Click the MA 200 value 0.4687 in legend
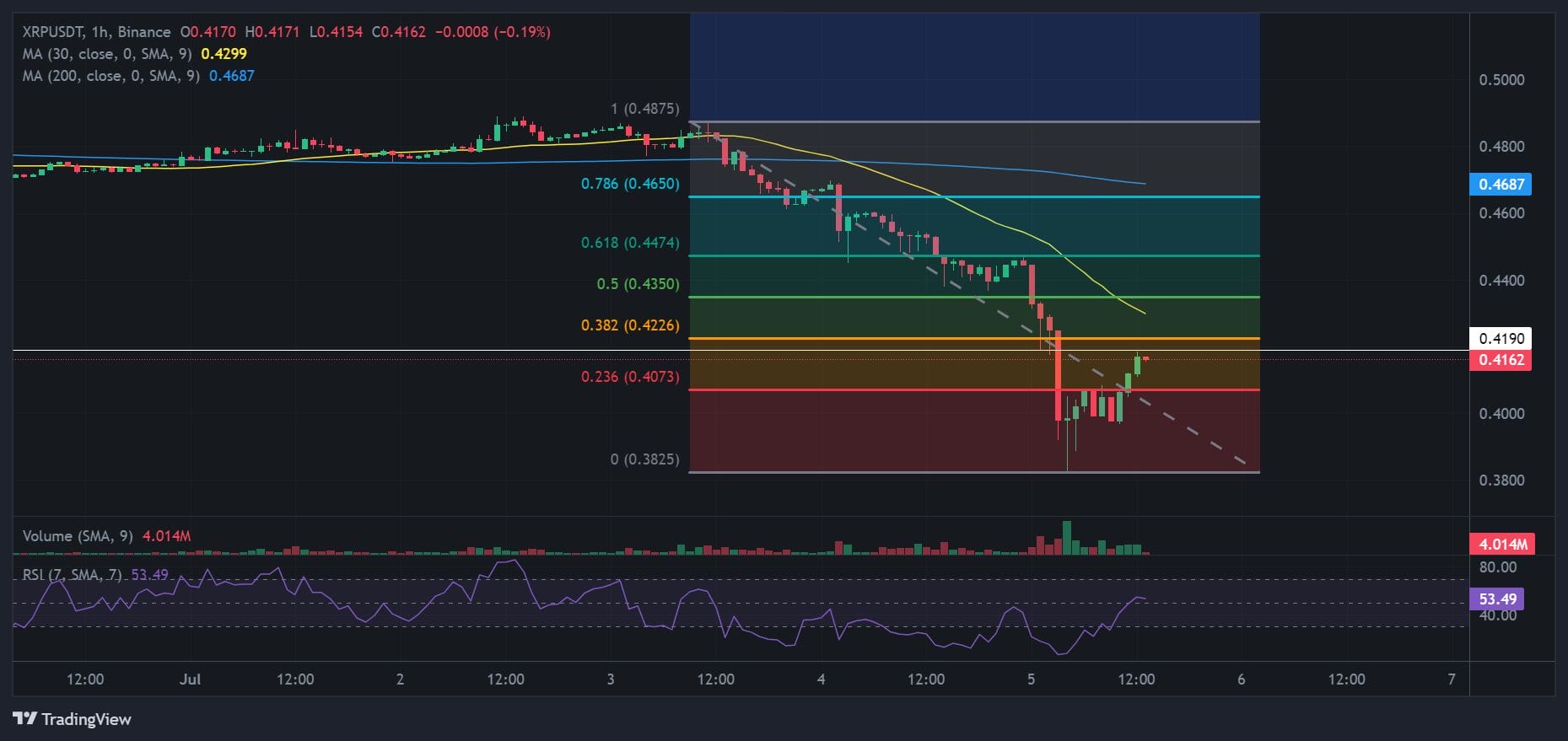 [232, 76]
